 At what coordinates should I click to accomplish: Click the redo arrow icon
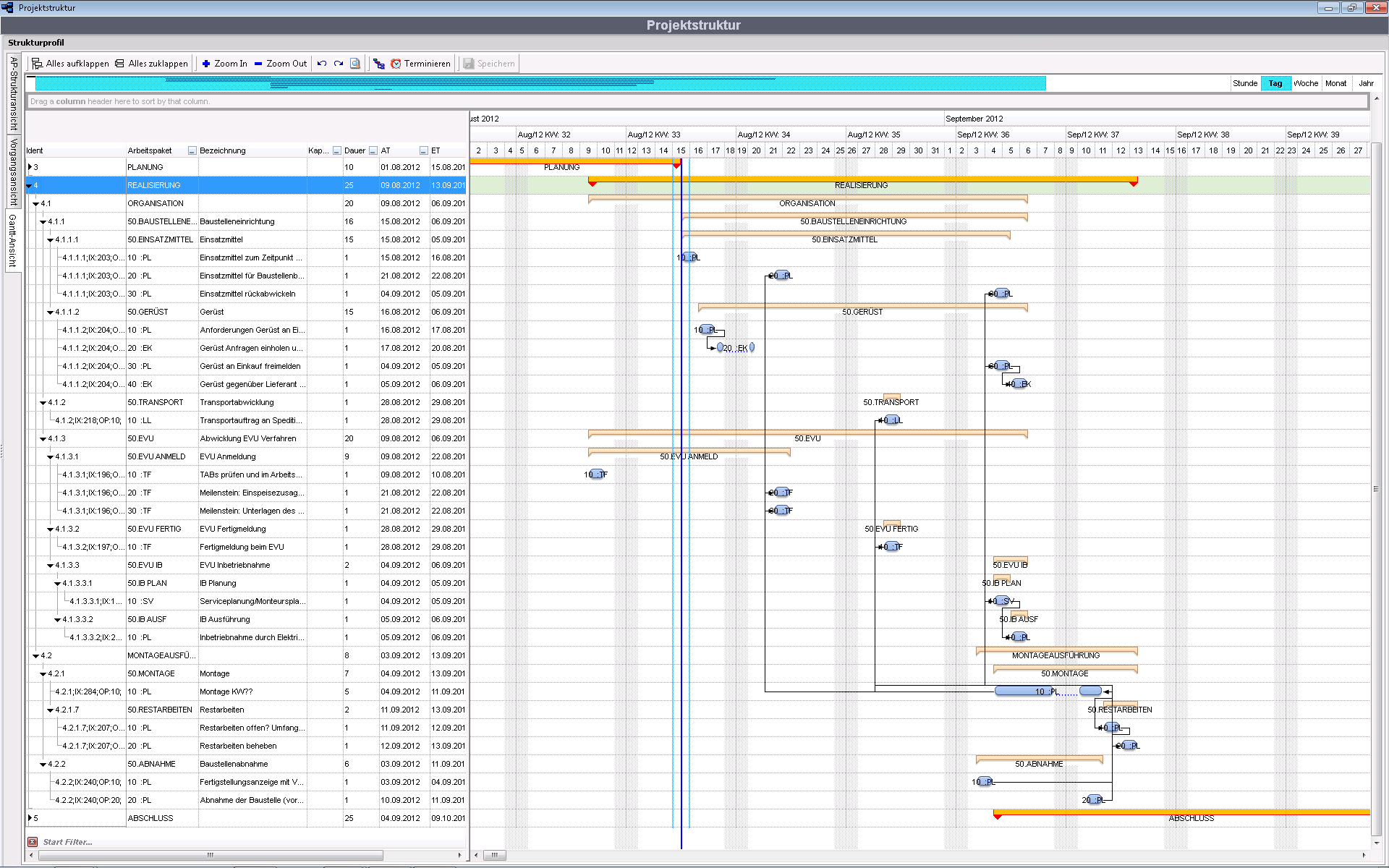click(339, 64)
